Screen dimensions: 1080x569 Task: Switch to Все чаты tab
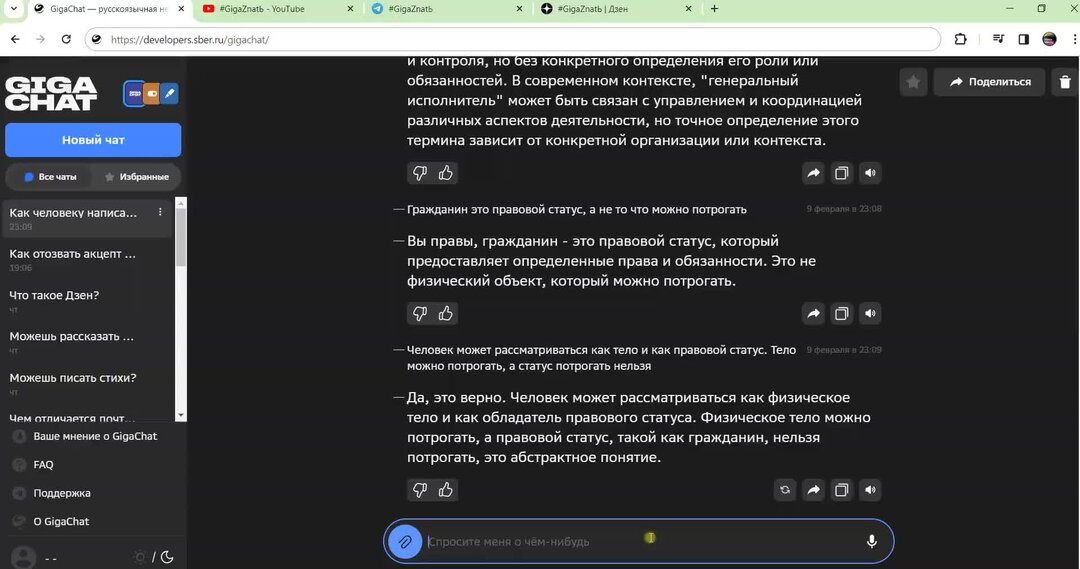50,177
